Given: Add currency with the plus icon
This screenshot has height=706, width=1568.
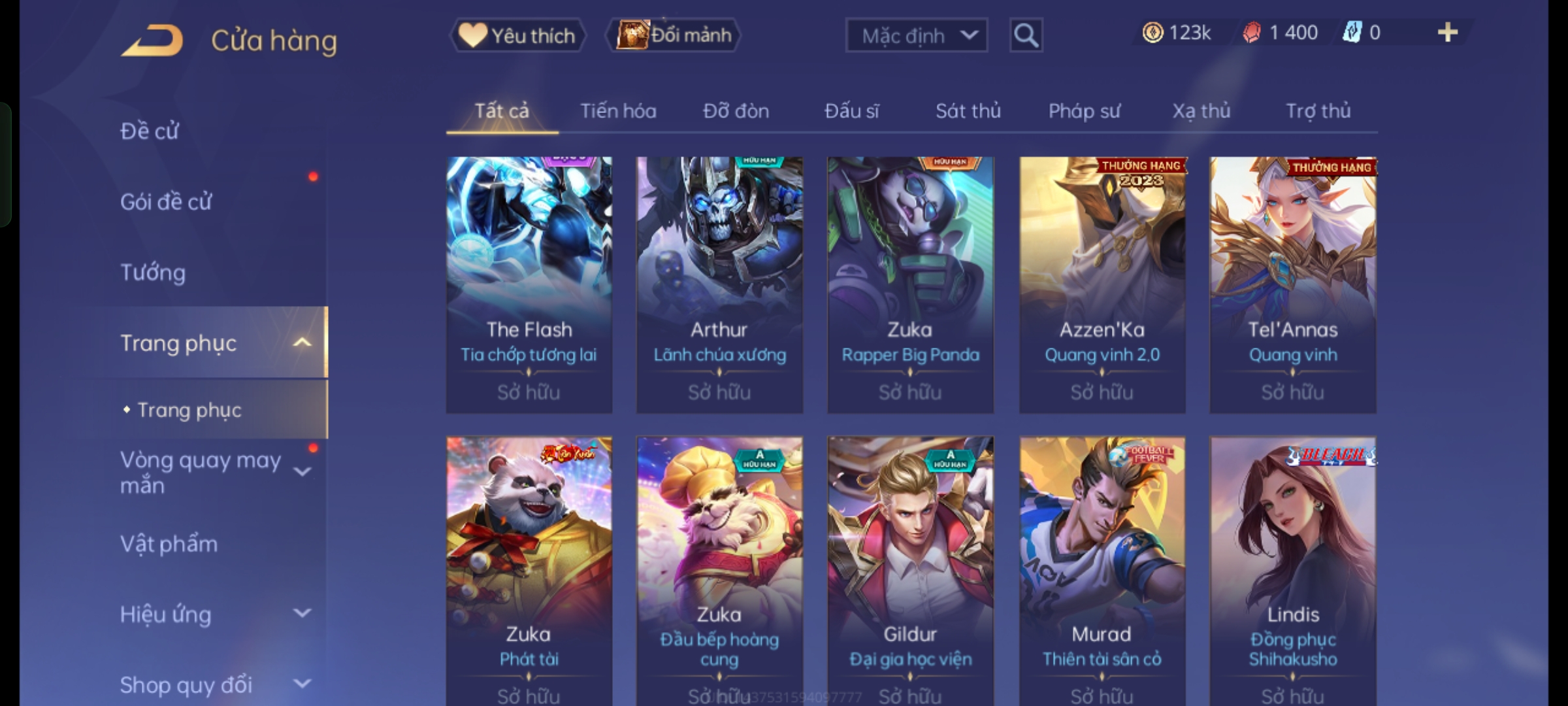Looking at the screenshot, I should pyautogui.click(x=1448, y=33).
